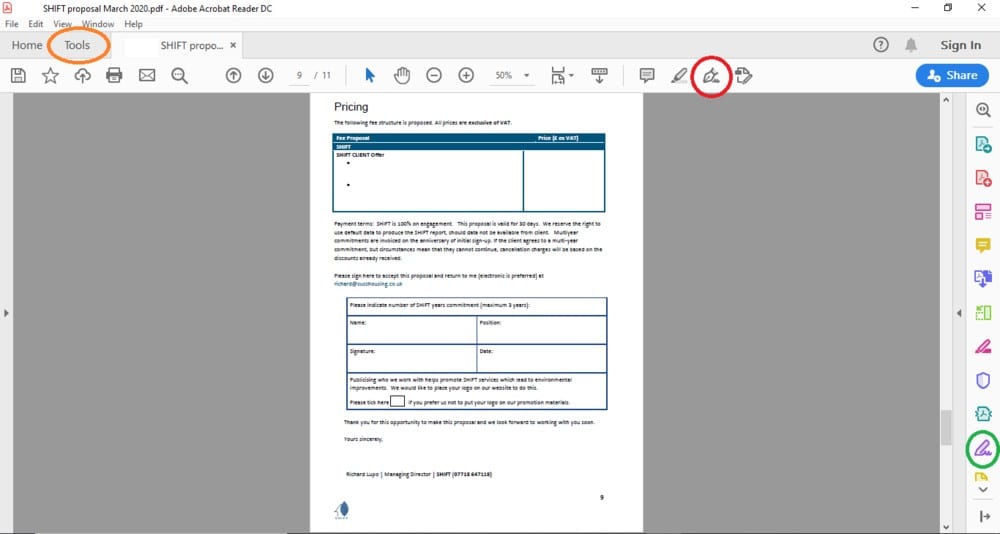1000x534 pixels.
Task: Tick the logo opt-out checkbox
Action: [x=397, y=401]
